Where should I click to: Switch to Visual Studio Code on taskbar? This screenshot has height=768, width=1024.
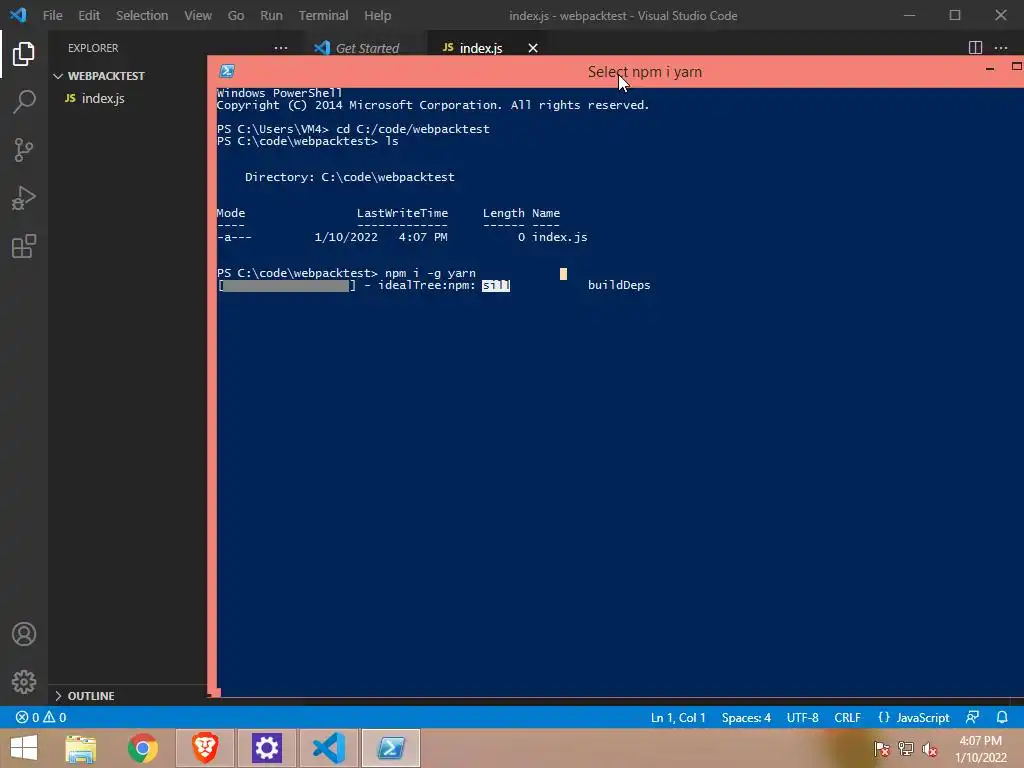tap(328, 748)
